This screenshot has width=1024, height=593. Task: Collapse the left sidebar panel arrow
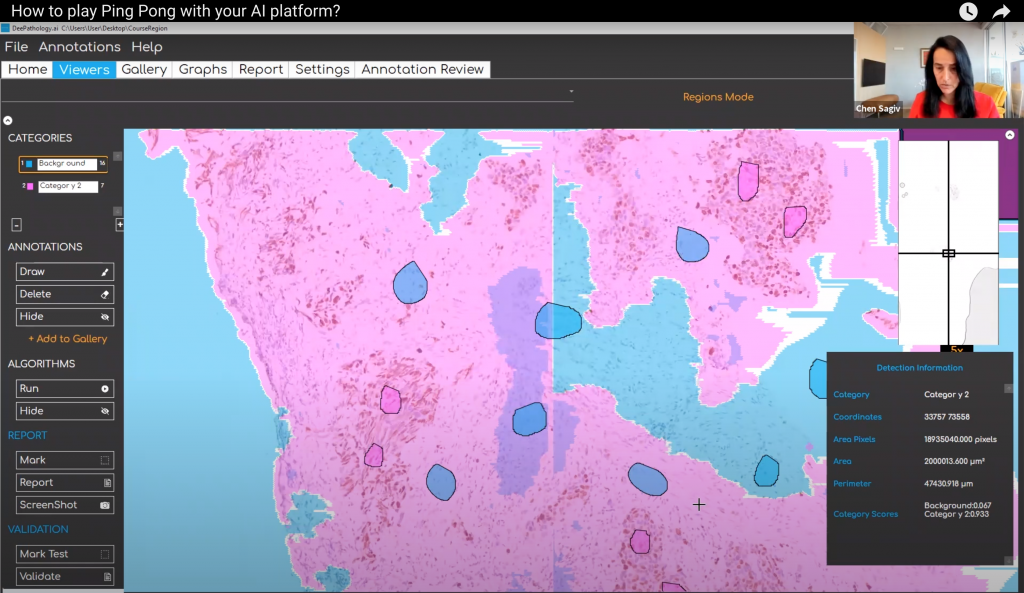point(8,120)
